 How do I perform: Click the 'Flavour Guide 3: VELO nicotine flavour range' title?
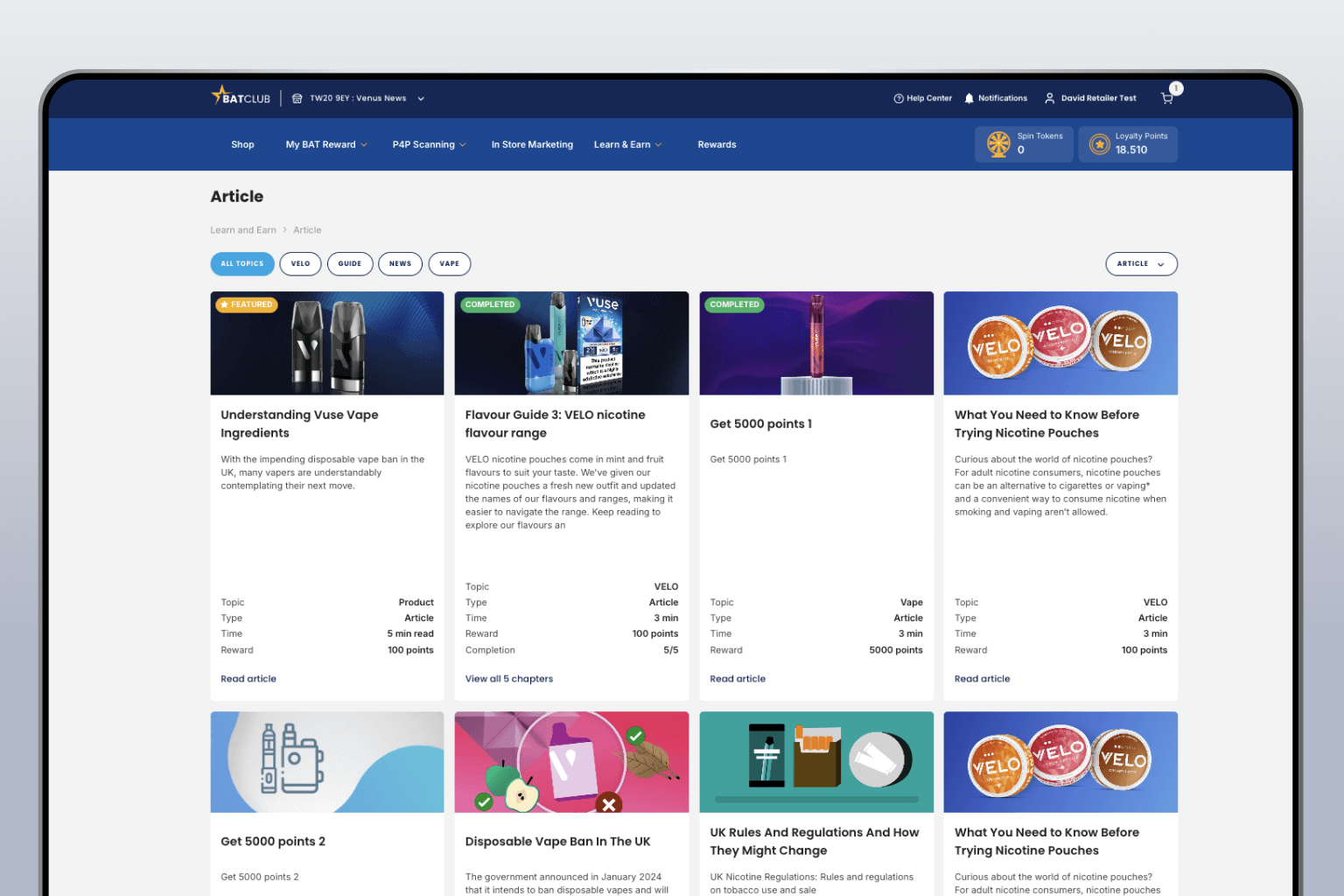pos(555,424)
